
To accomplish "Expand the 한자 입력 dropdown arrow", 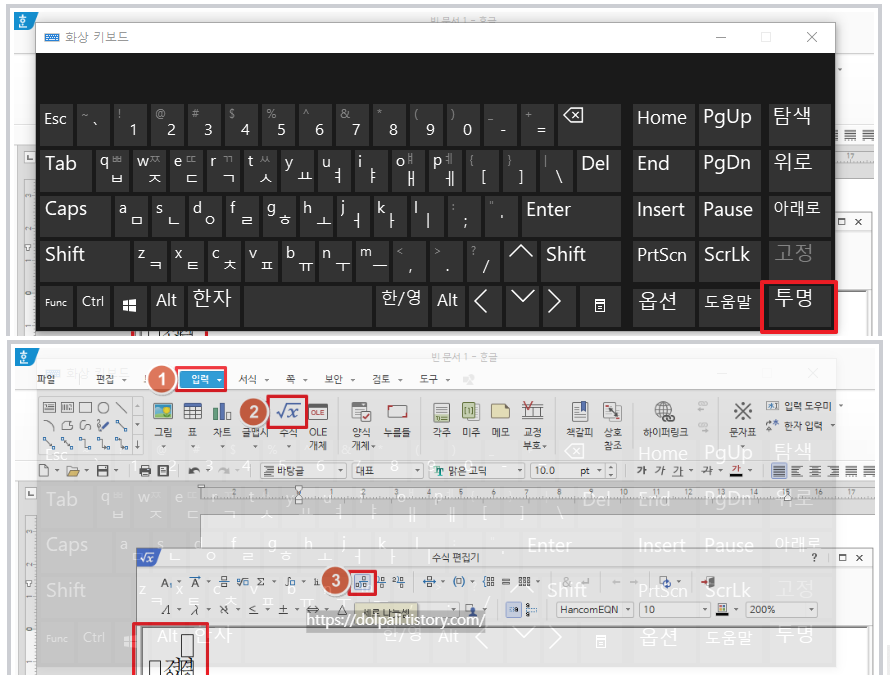I will 833,425.
